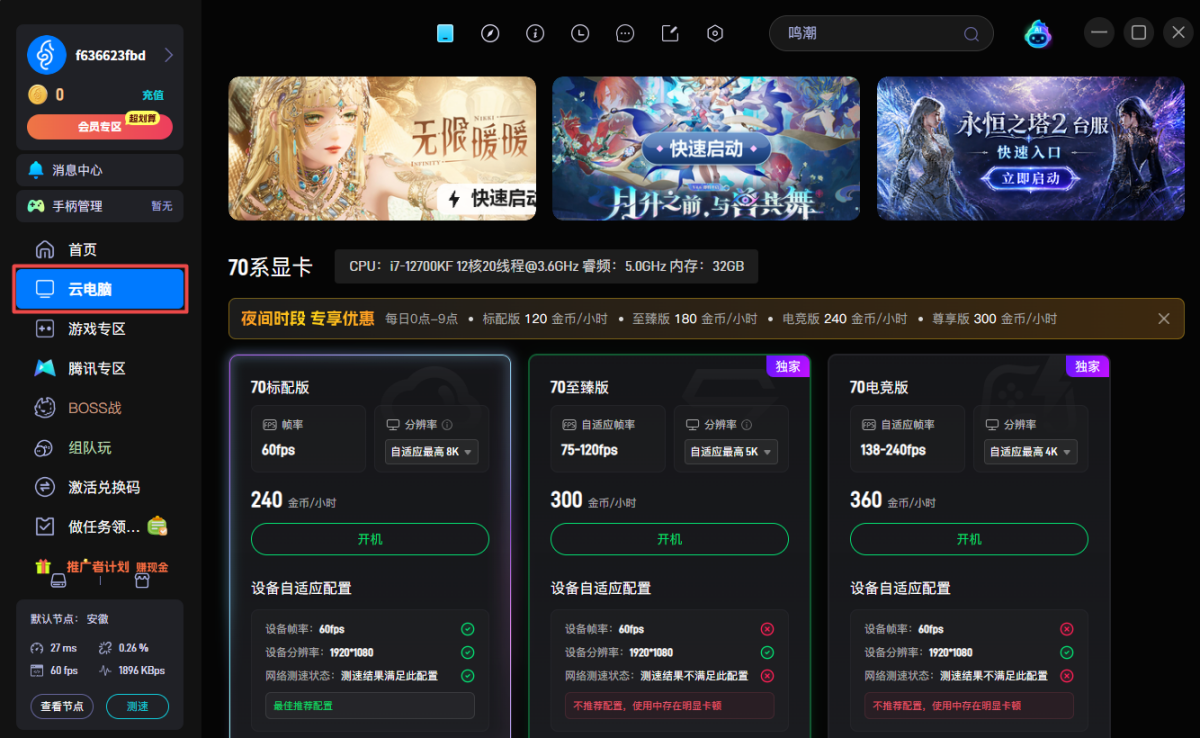Click 查看节点 button
Image resolution: width=1200 pixels, height=738 pixels.
[62, 706]
